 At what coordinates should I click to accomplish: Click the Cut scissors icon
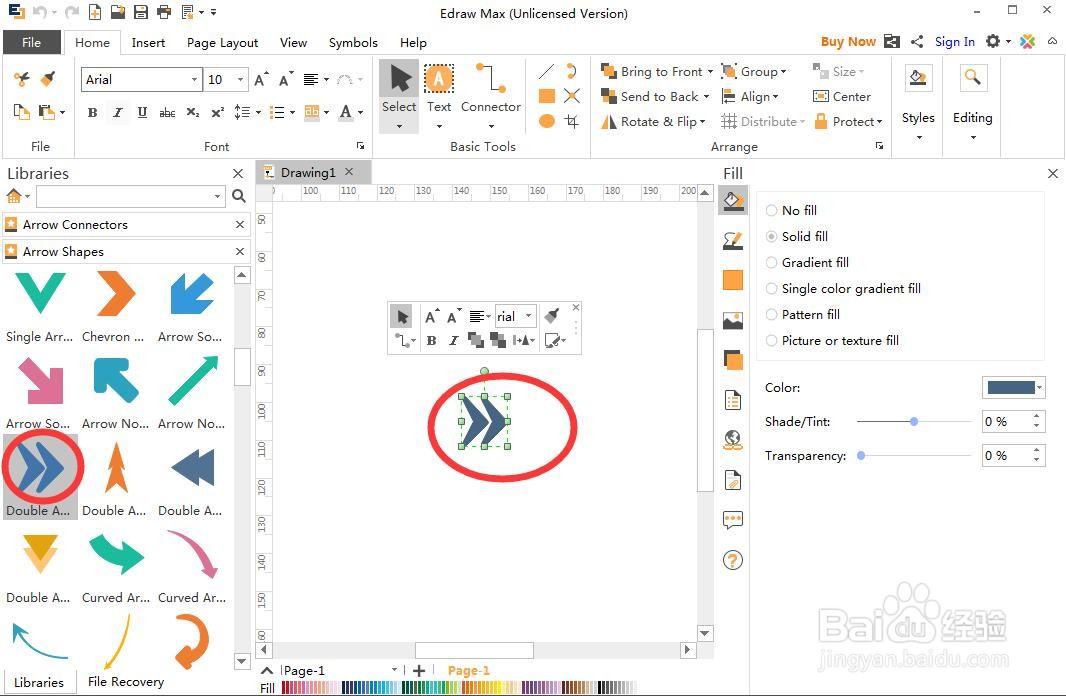tap(22, 79)
